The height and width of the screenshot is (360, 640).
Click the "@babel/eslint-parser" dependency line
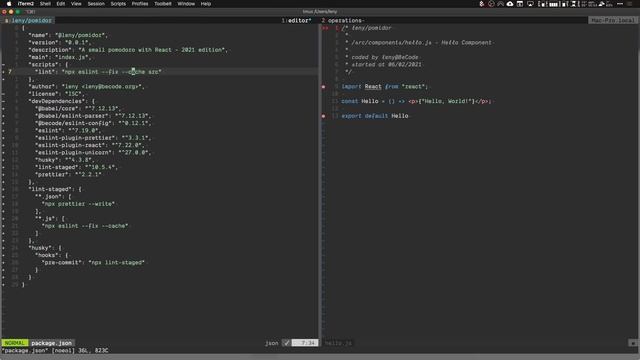[x=93, y=116]
